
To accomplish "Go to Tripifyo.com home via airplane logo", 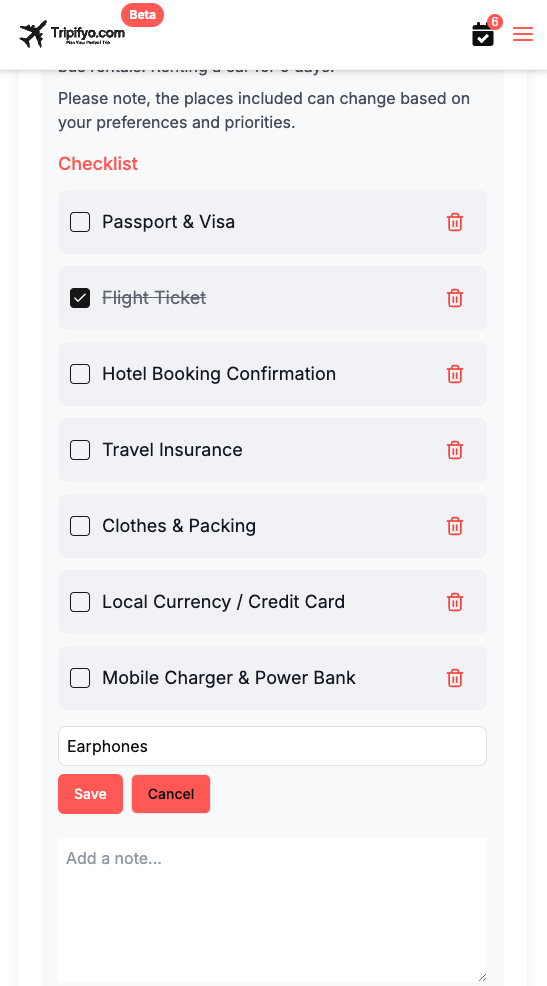I will [x=72, y=33].
